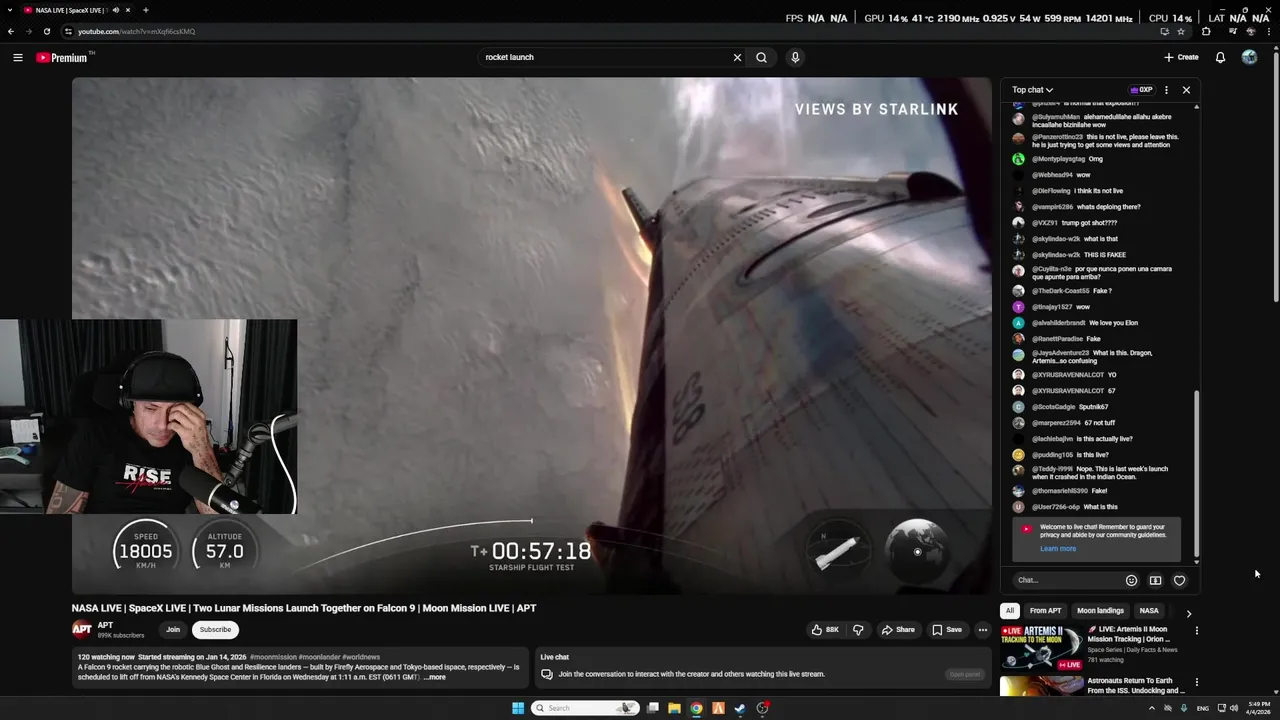Send a heart reaction in chat

pyautogui.click(x=1179, y=580)
